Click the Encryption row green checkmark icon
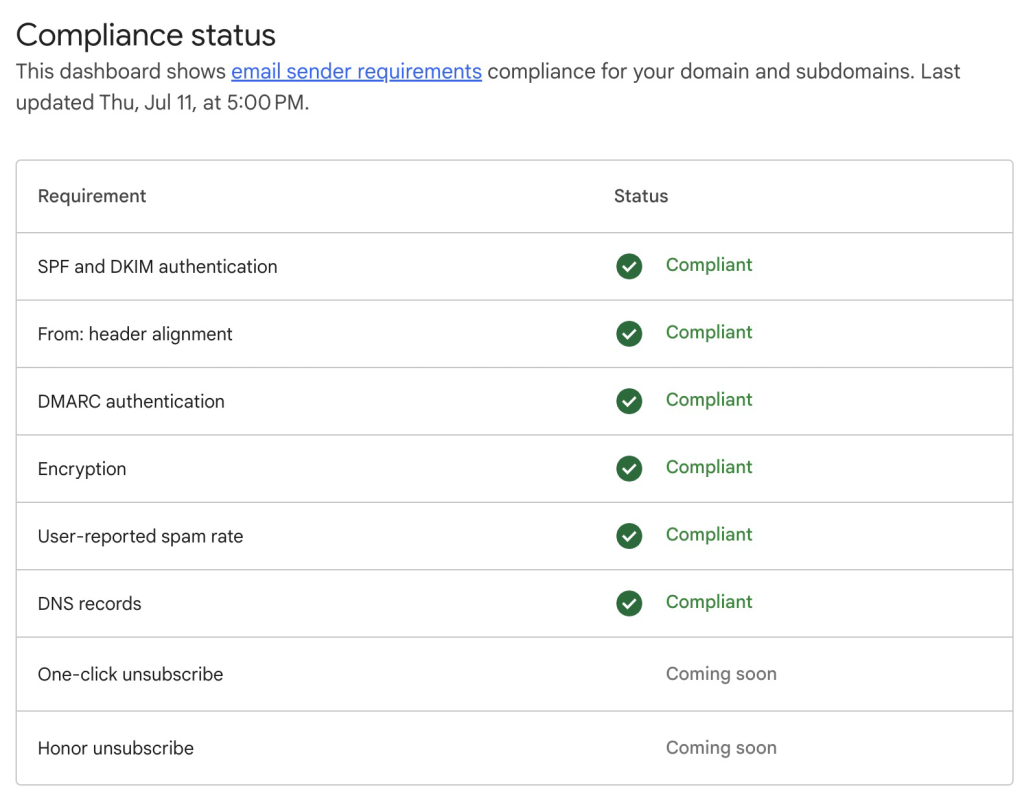Image resolution: width=1024 pixels, height=805 pixels. [629, 468]
